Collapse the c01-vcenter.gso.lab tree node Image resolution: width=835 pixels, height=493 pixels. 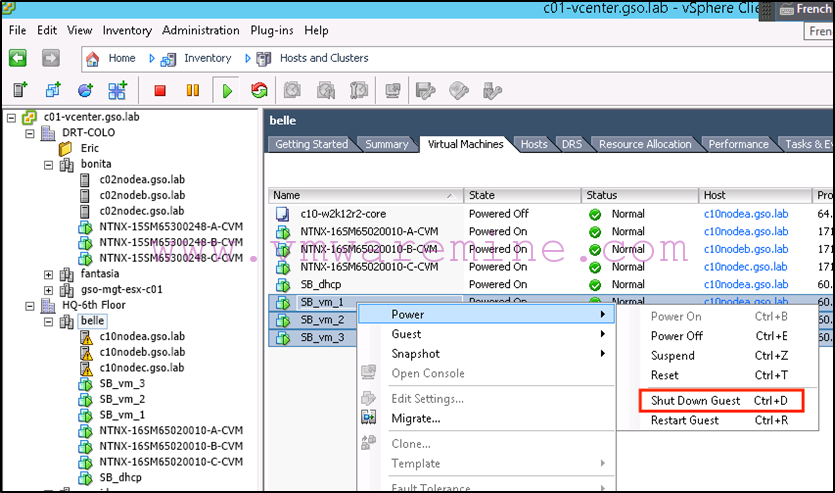tap(11, 118)
